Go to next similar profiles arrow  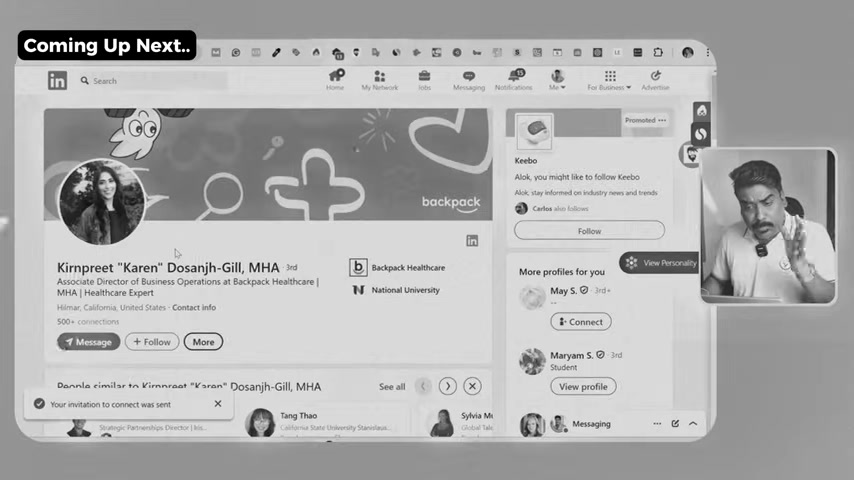click(448, 386)
